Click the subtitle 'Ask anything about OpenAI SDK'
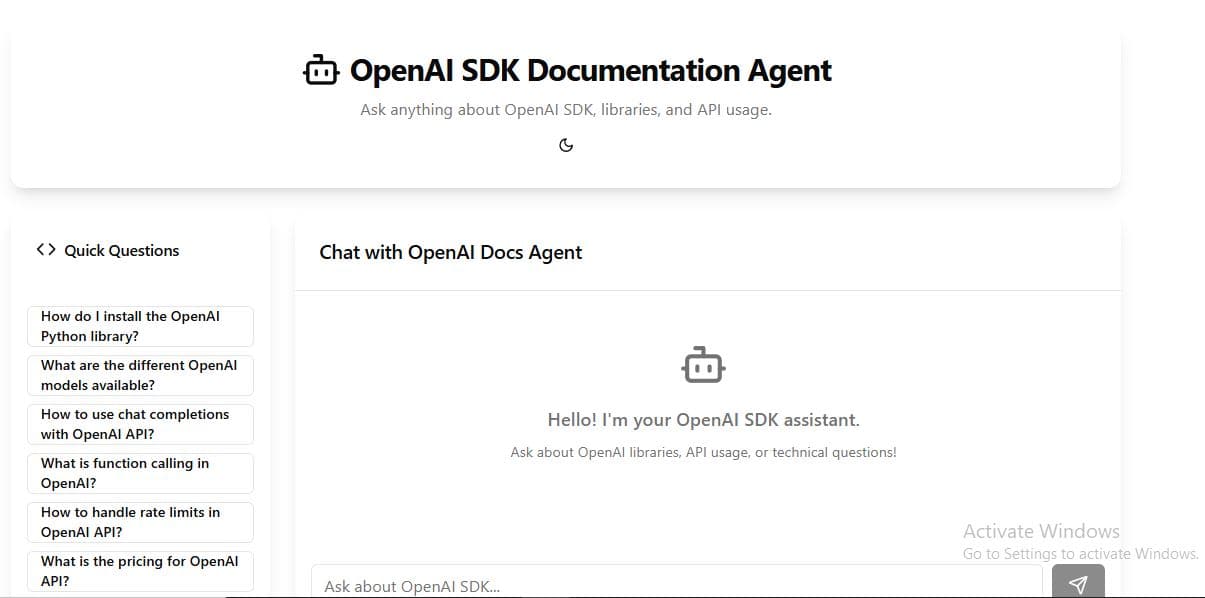The height and width of the screenshot is (598, 1205). click(x=566, y=109)
